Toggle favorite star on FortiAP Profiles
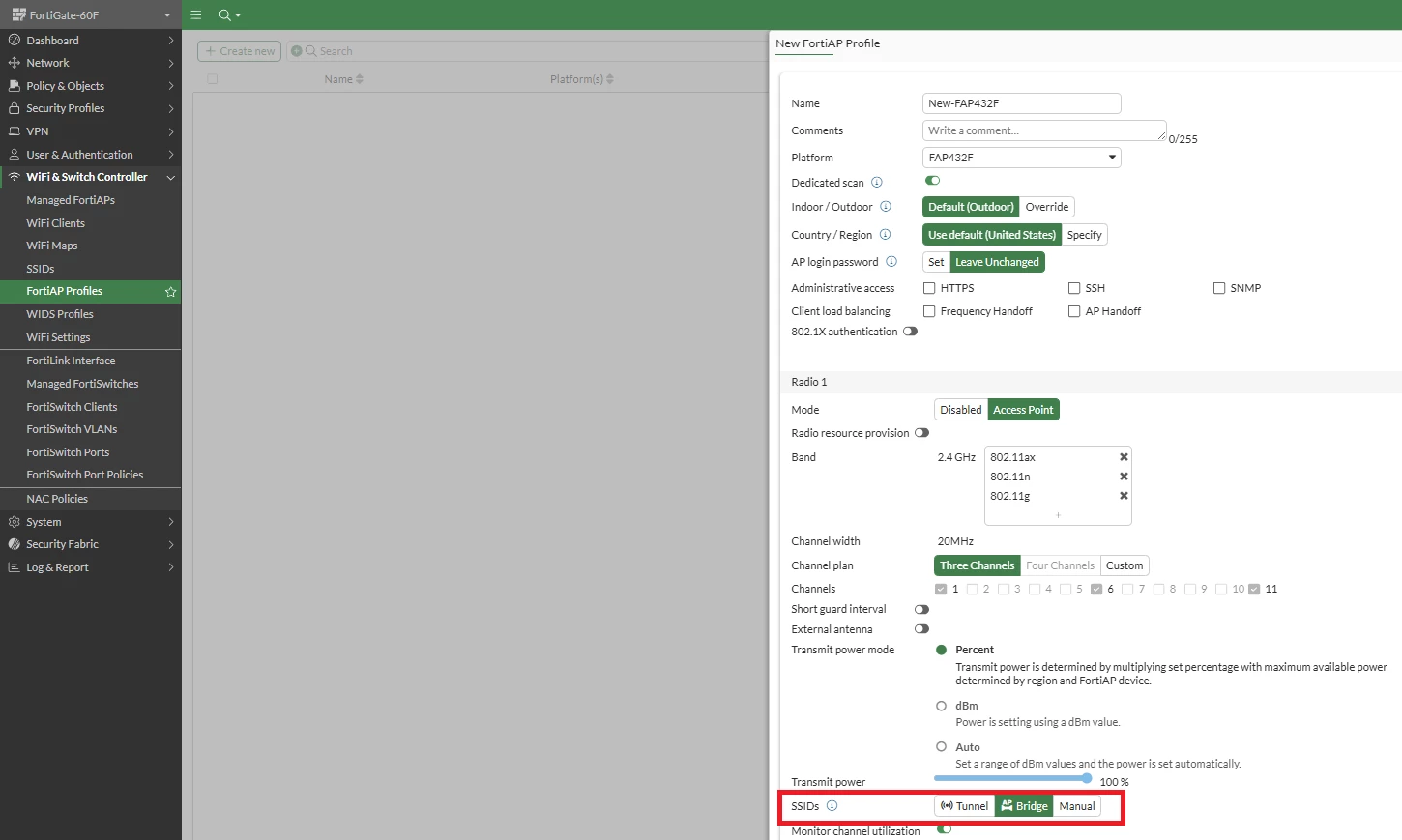 pos(171,291)
